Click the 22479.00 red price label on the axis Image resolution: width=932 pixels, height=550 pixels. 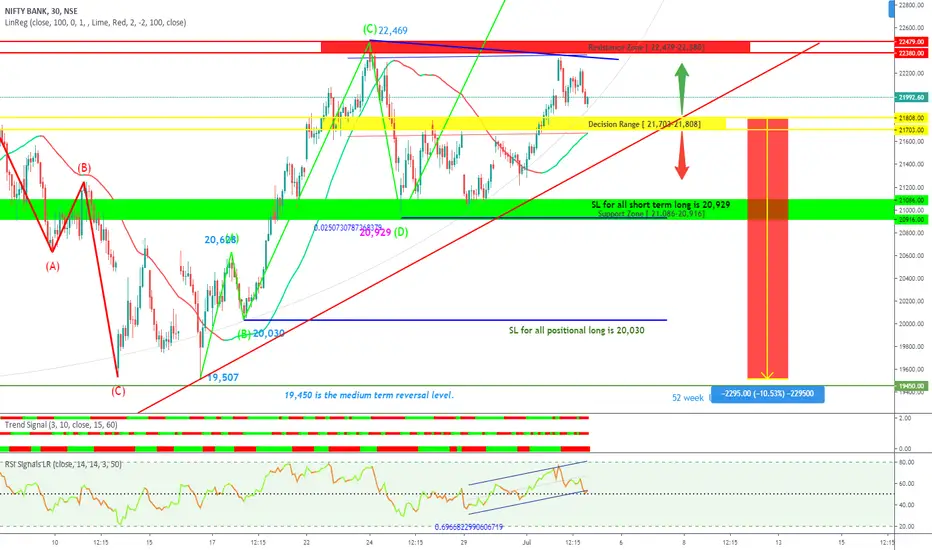point(911,42)
